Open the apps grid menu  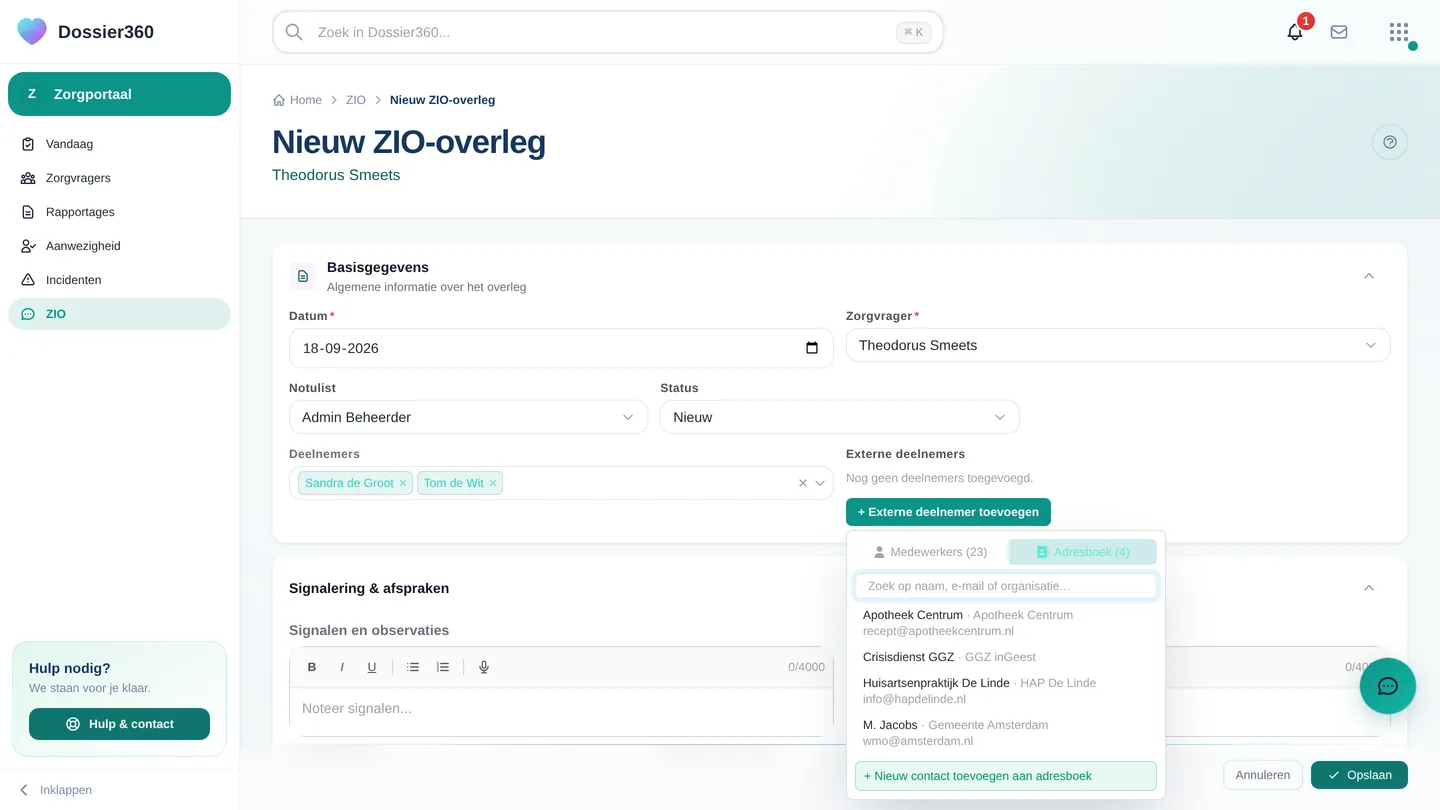1399,32
